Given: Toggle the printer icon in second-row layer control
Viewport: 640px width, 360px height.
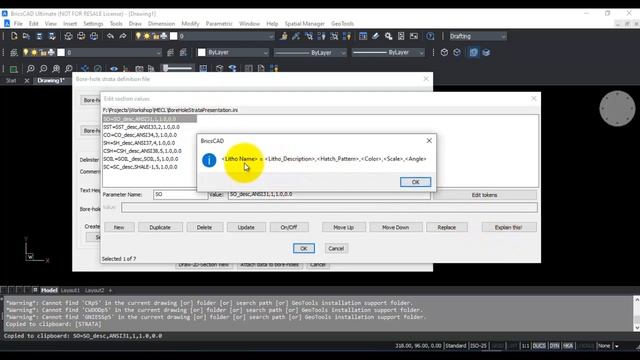Looking at the screenshot, I should tap(51, 52).
